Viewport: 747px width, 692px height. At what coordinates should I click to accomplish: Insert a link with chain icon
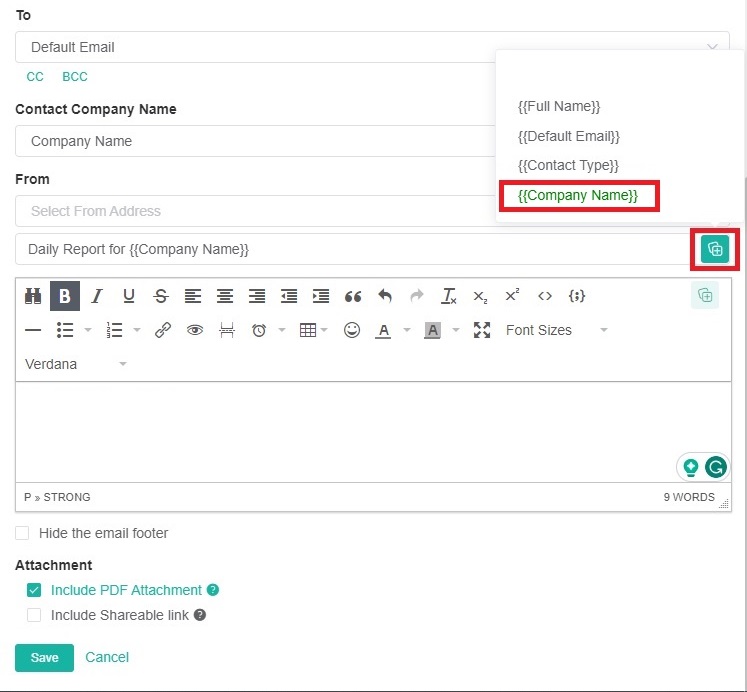click(x=163, y=330)
